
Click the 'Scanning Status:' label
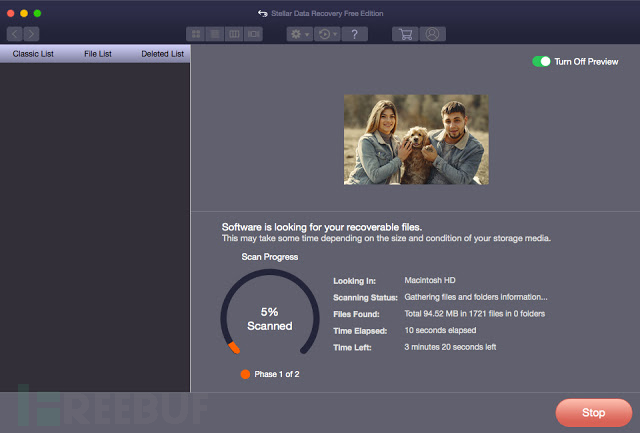(365, 298)
